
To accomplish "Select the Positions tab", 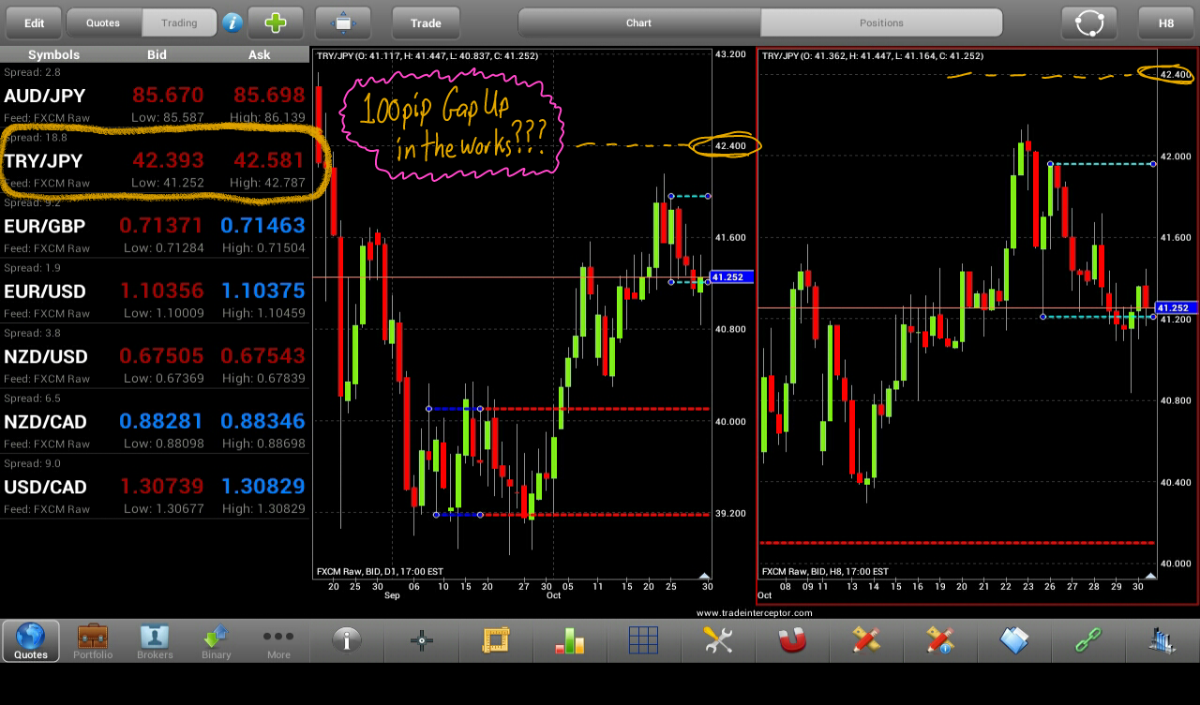I will pos(881,22).
